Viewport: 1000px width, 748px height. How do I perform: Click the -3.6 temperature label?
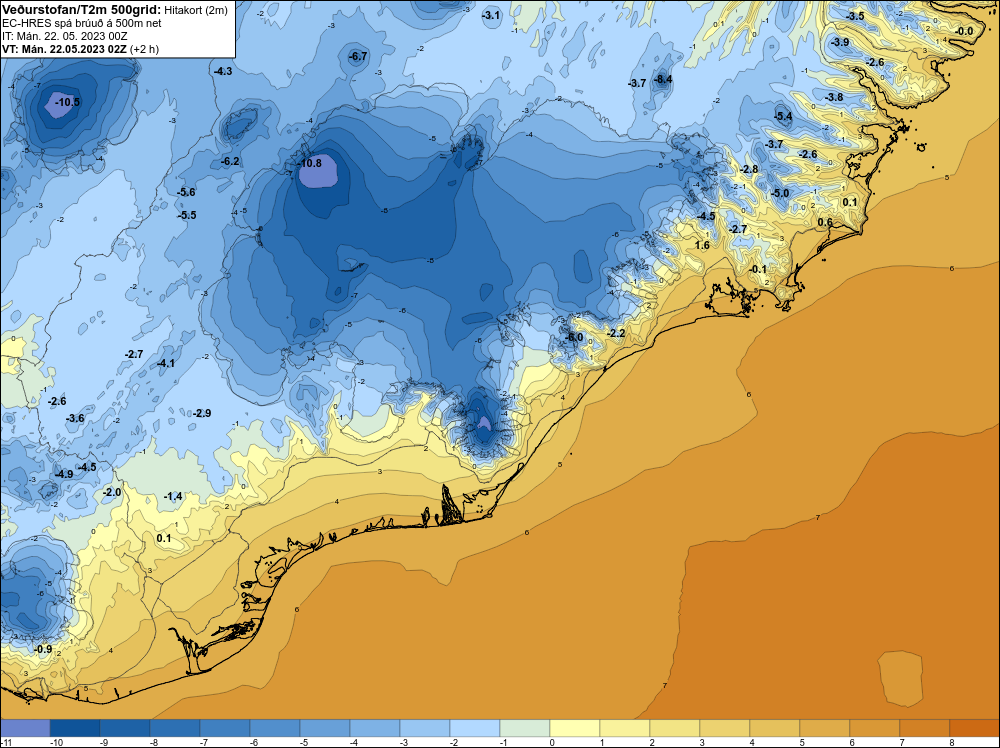coord(75,418)
